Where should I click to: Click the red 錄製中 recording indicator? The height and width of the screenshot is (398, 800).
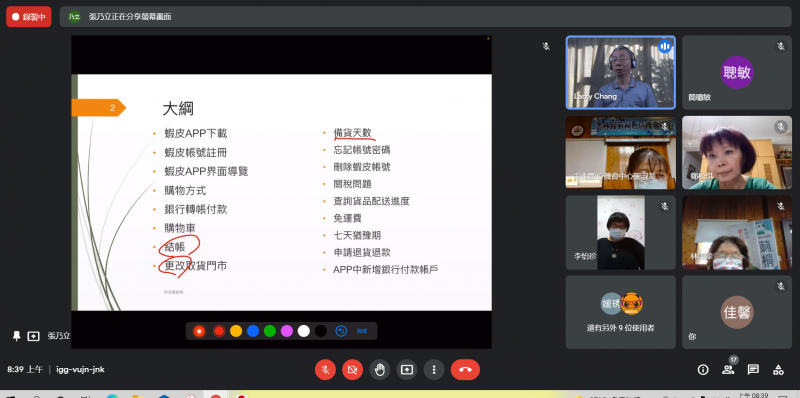29,16
